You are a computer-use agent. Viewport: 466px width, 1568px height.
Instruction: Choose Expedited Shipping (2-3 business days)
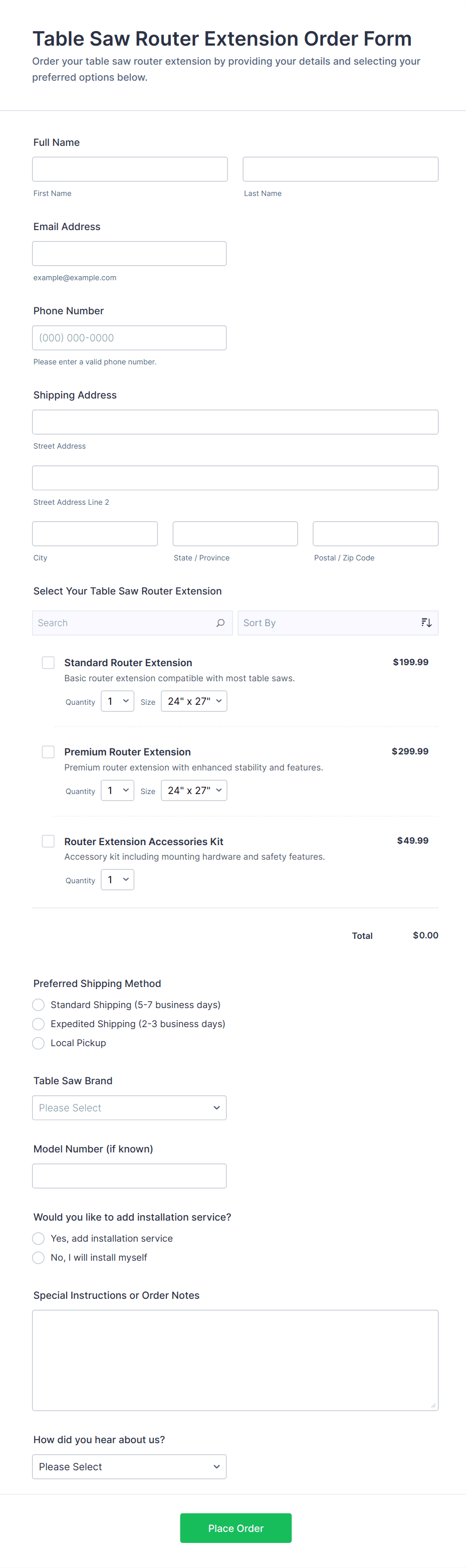pos(38,1024)
